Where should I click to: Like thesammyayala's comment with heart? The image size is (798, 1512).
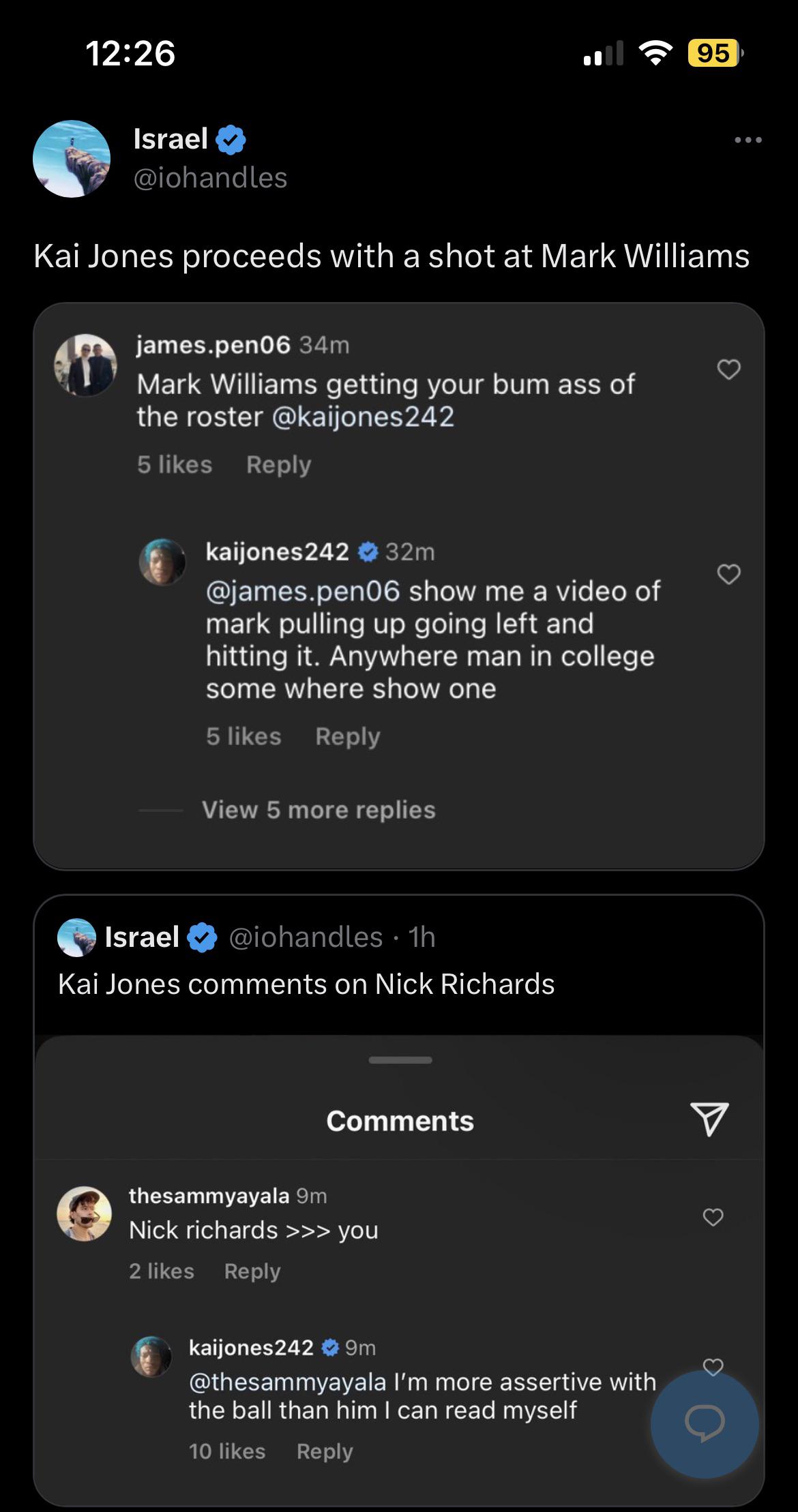[713, 1216]
